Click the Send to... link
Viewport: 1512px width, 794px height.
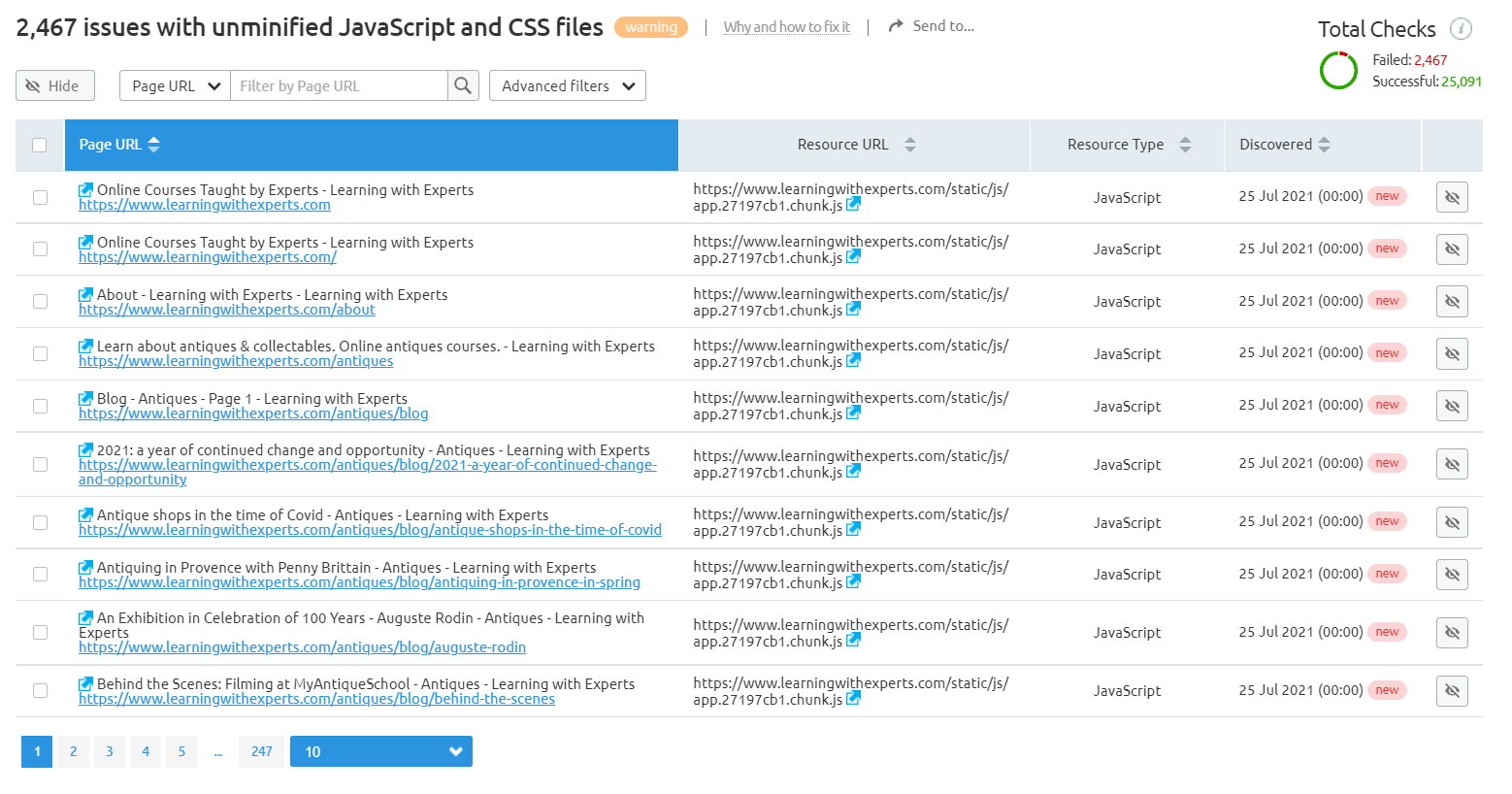(x=943, y=26)
